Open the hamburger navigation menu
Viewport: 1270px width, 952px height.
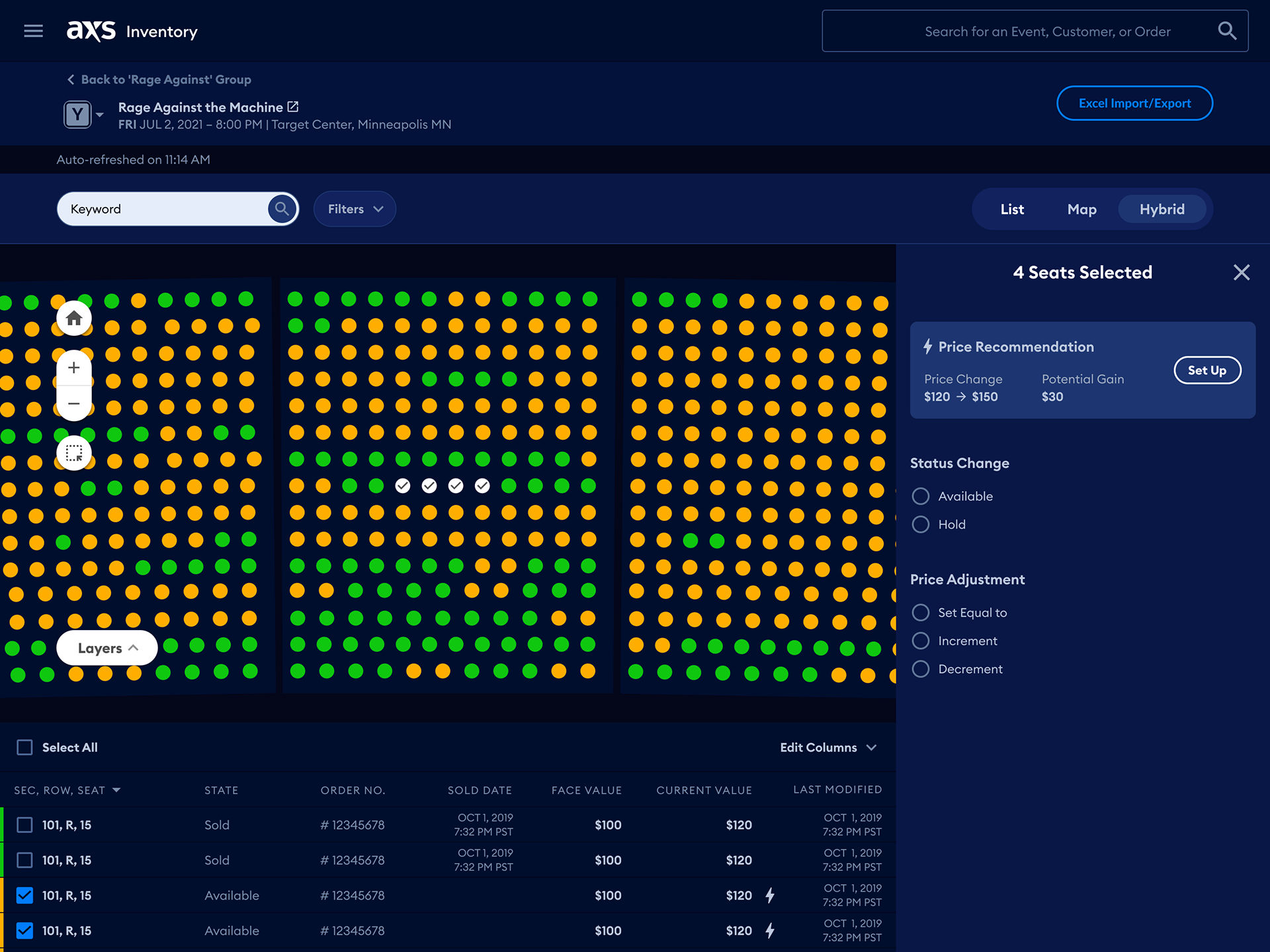click(x=33, y=31)
